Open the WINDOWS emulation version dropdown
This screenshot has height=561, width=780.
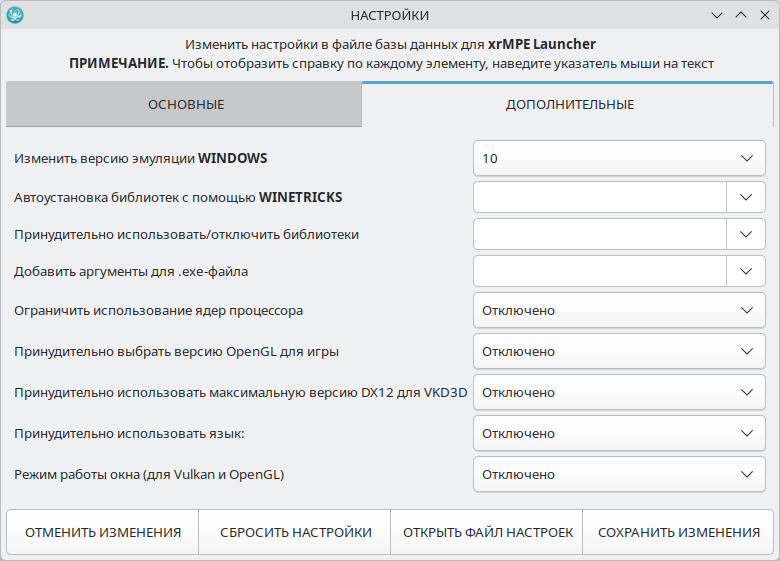pos(619,159)
